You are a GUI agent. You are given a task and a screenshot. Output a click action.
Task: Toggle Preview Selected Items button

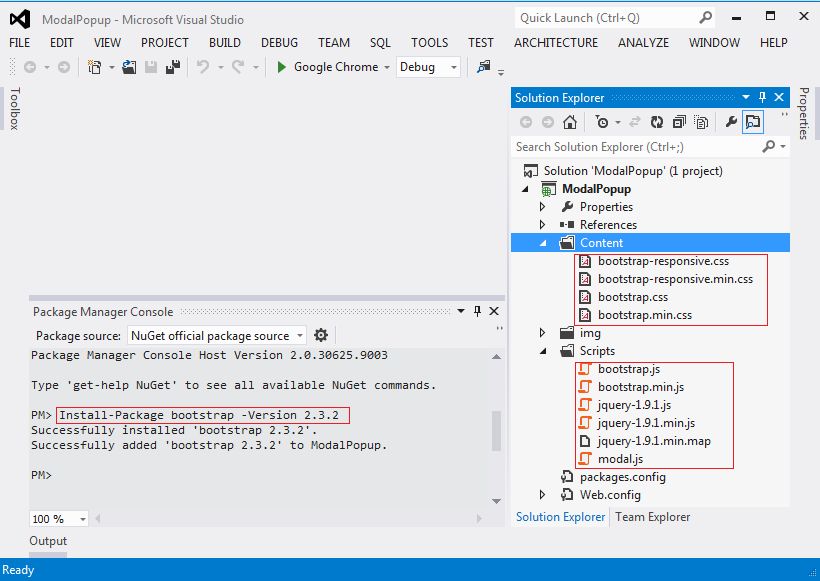[x=752, y=122]
